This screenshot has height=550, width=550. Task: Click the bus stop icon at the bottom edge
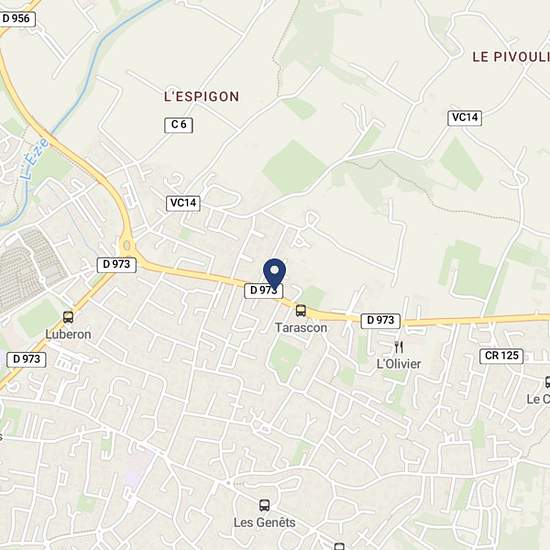(339, 546)
